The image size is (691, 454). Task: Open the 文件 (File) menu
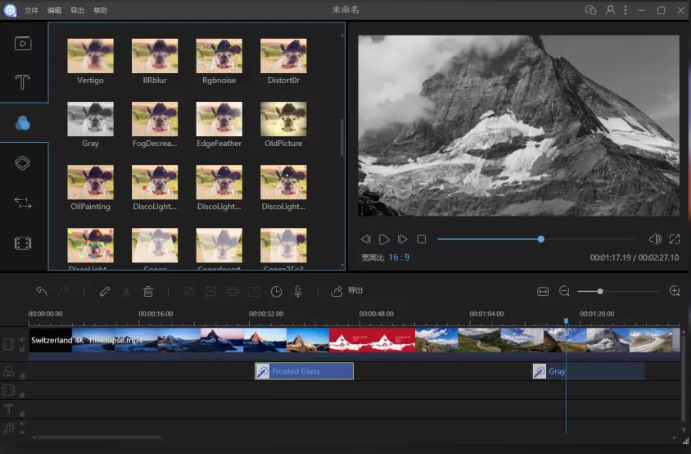[32, 9]
